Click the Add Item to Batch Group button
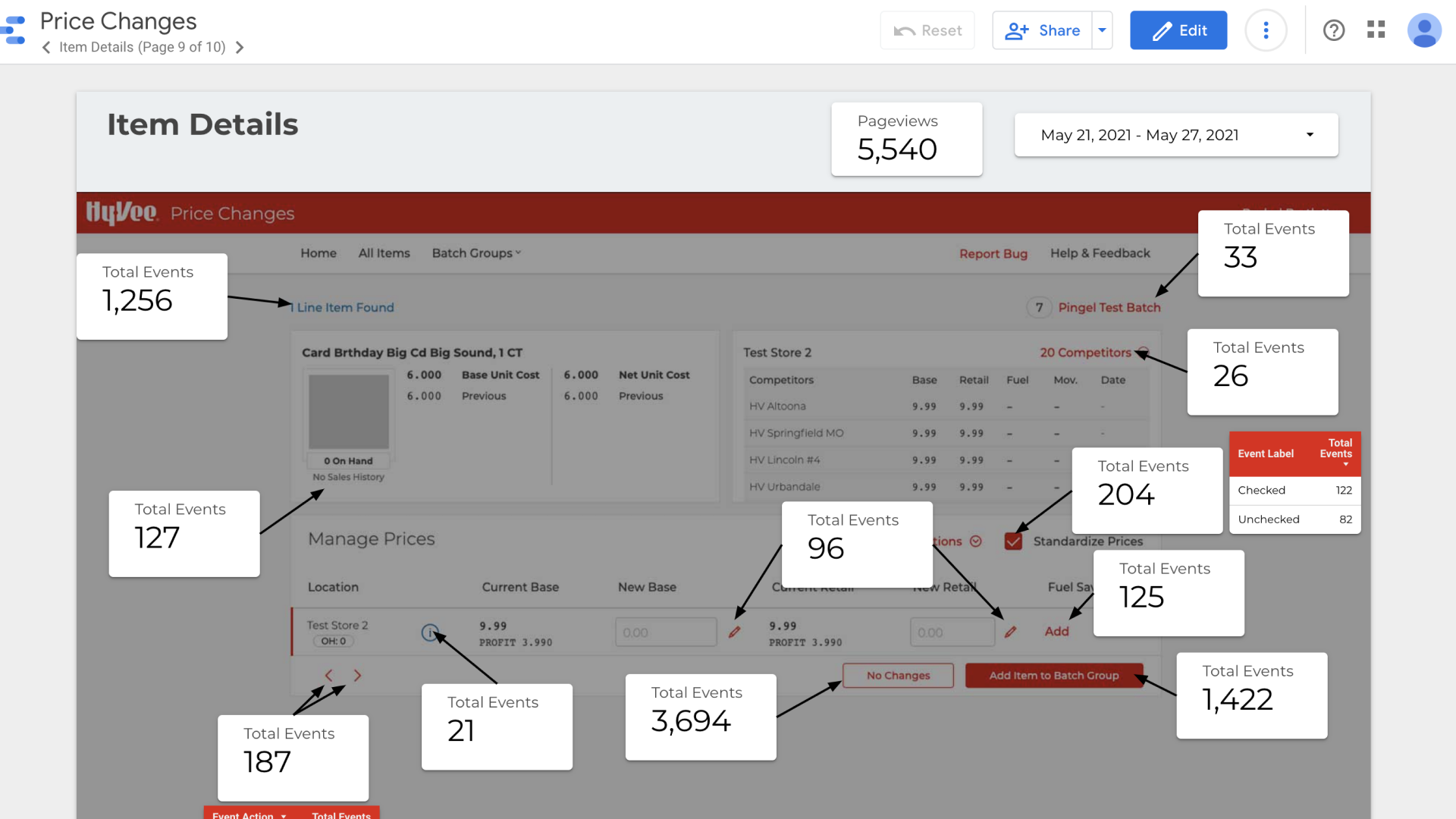The height and width of the screenshot is (819, 1456). [1053, 676]
